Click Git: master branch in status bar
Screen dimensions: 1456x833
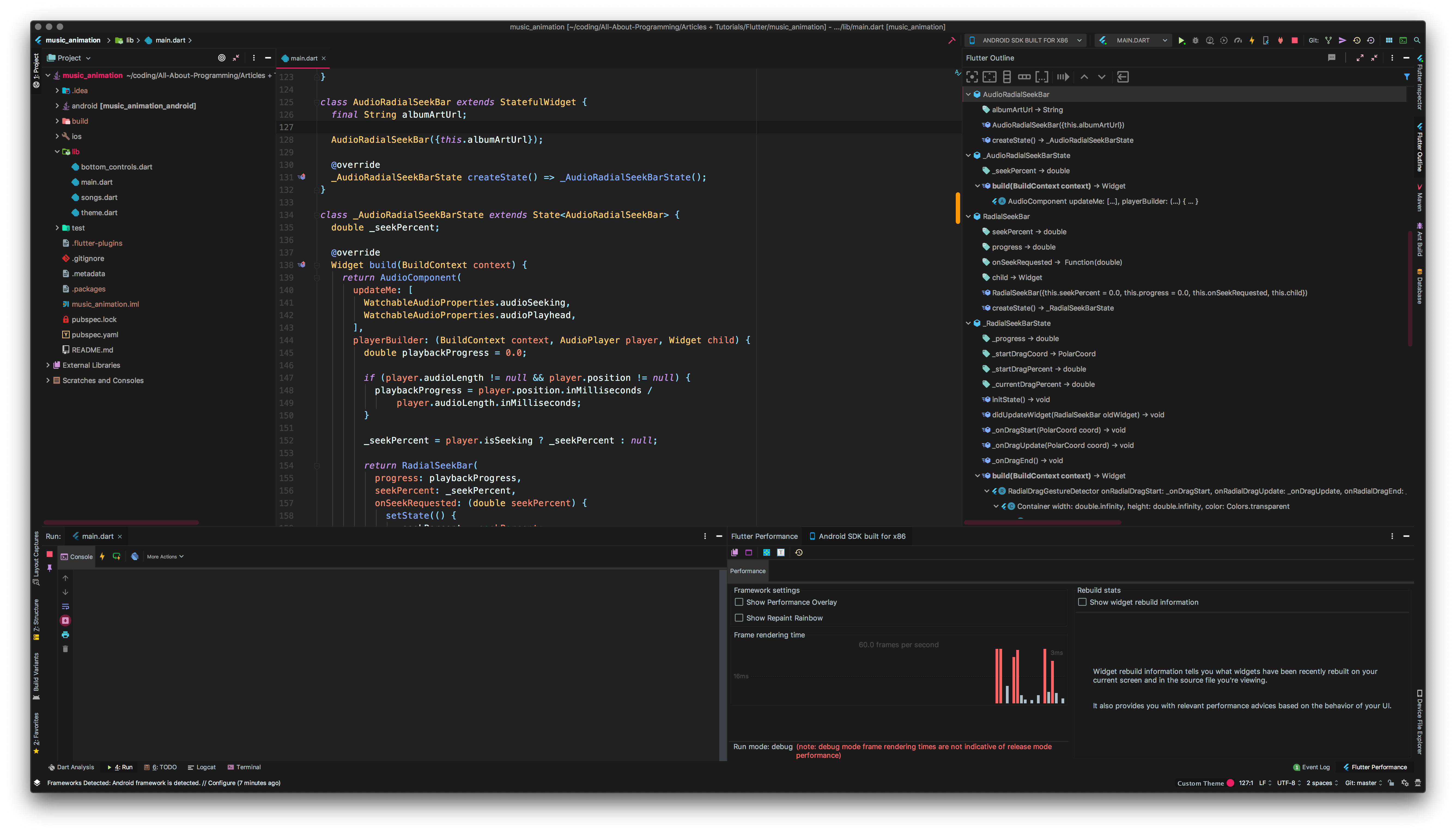(x=1363, y=783)
